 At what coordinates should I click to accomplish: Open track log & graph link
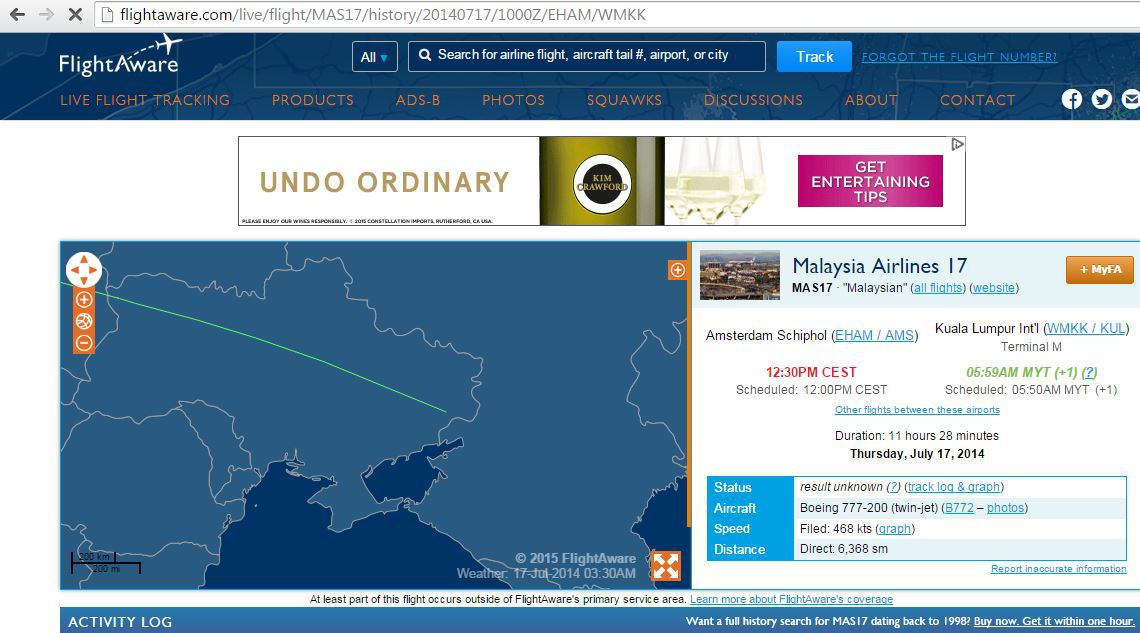coord(954,487)
